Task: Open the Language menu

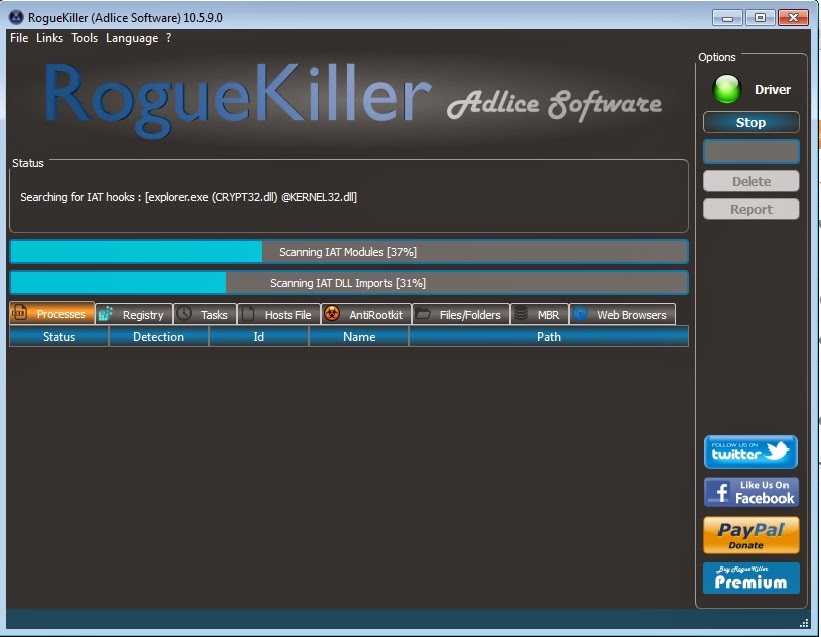Action: coord(132,38)
